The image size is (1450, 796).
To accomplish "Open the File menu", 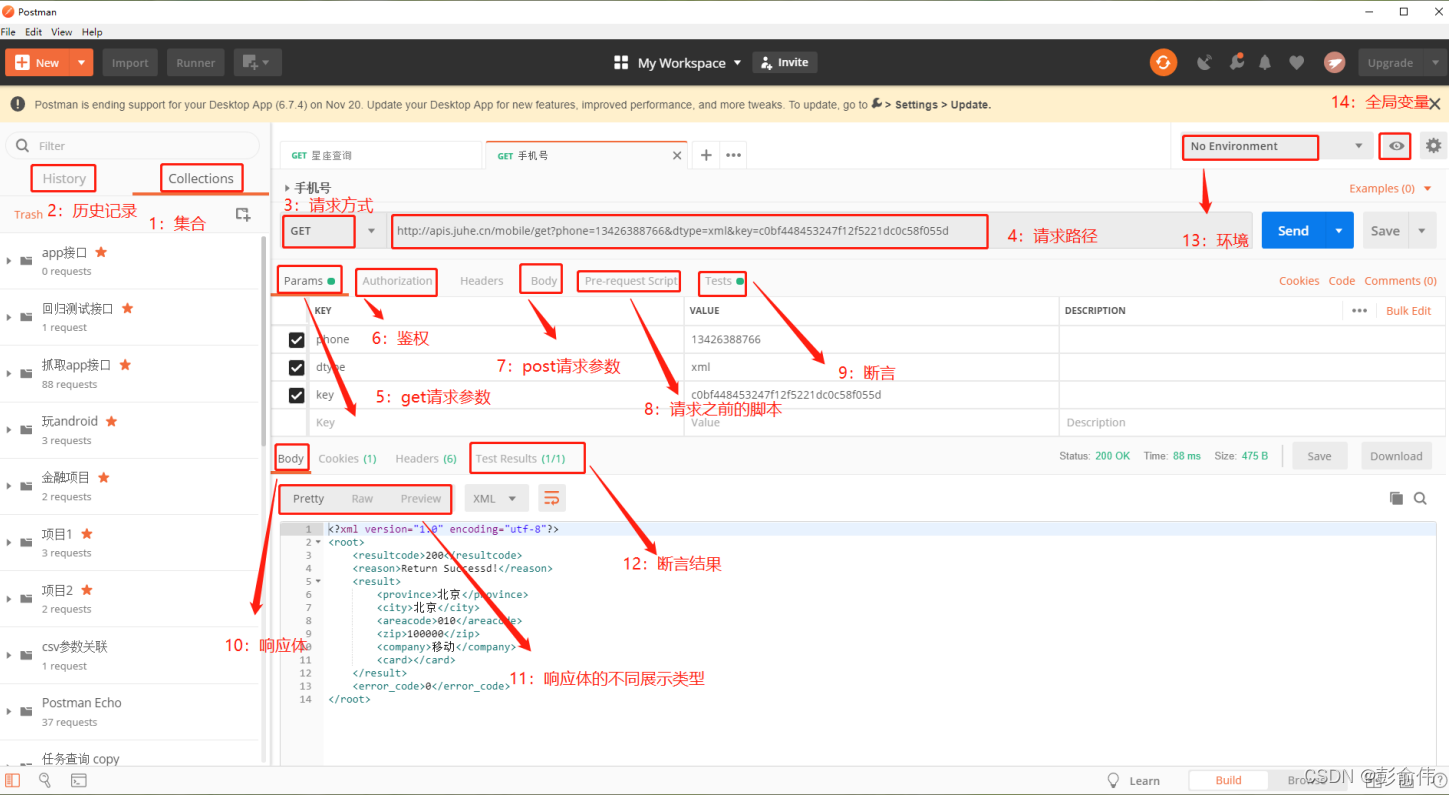I will (8, 32).
